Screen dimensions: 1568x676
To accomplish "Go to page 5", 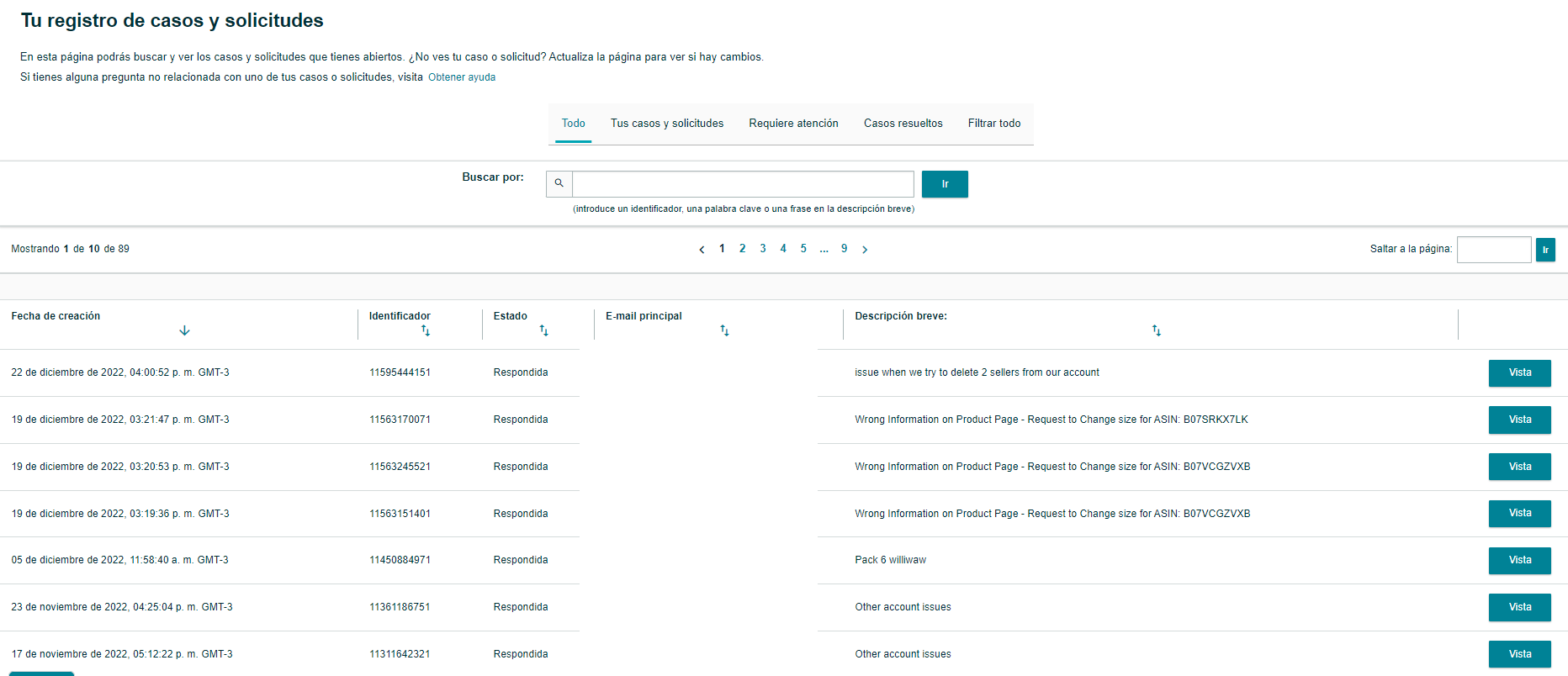I will [x=803, y=249].
